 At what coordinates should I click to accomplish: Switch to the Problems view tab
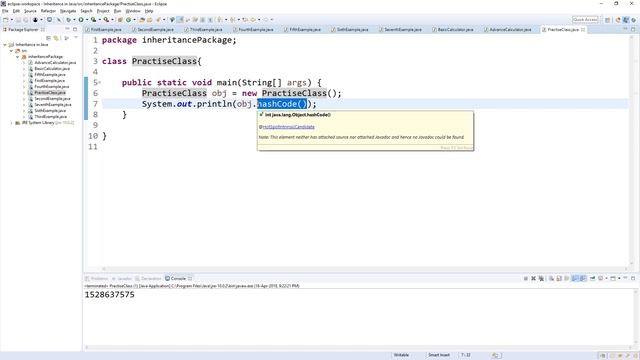97,278
